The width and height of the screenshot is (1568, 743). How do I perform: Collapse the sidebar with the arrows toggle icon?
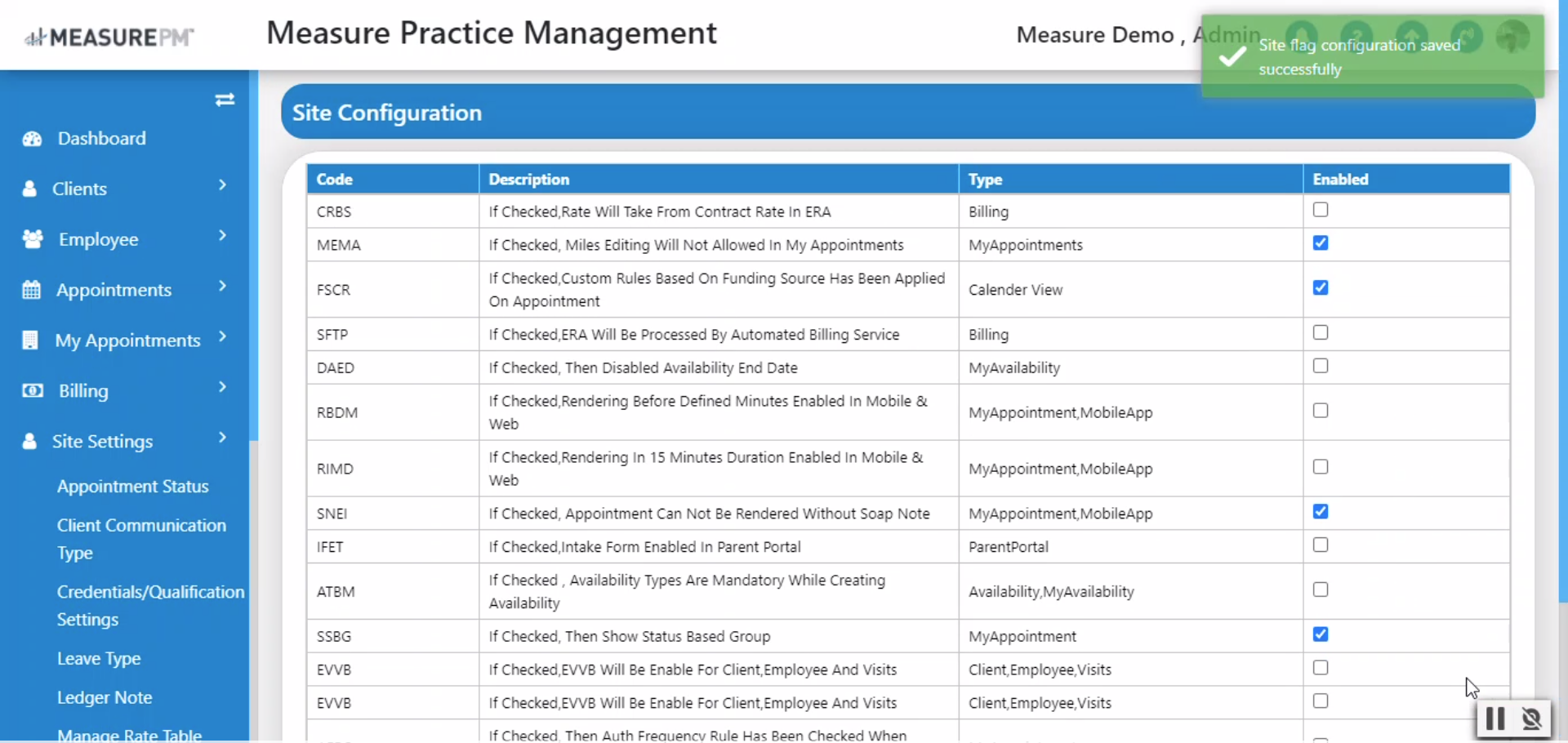(x=225, y=100)
